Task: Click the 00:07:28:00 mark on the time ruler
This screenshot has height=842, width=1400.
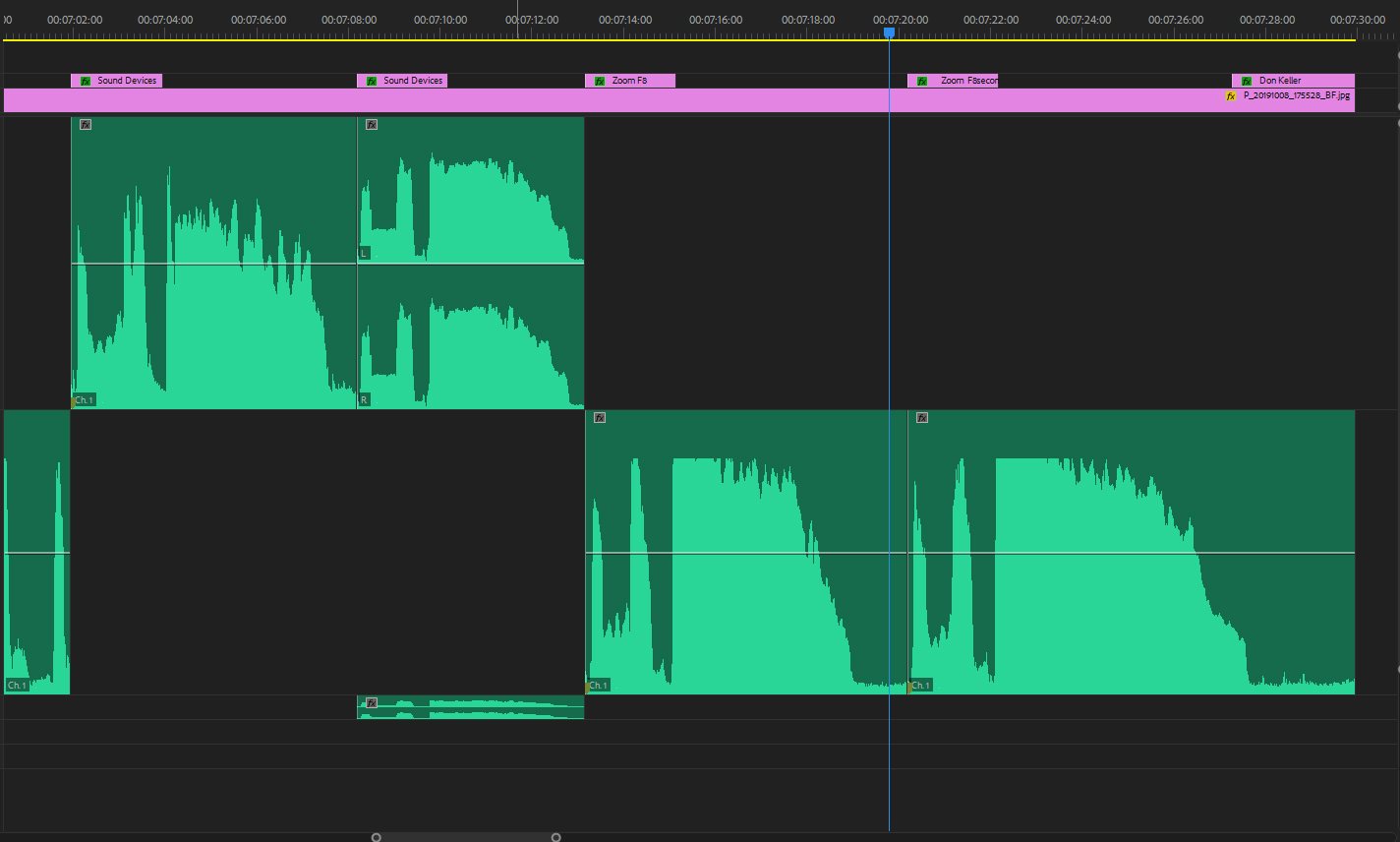Action: pos(1267,20)
